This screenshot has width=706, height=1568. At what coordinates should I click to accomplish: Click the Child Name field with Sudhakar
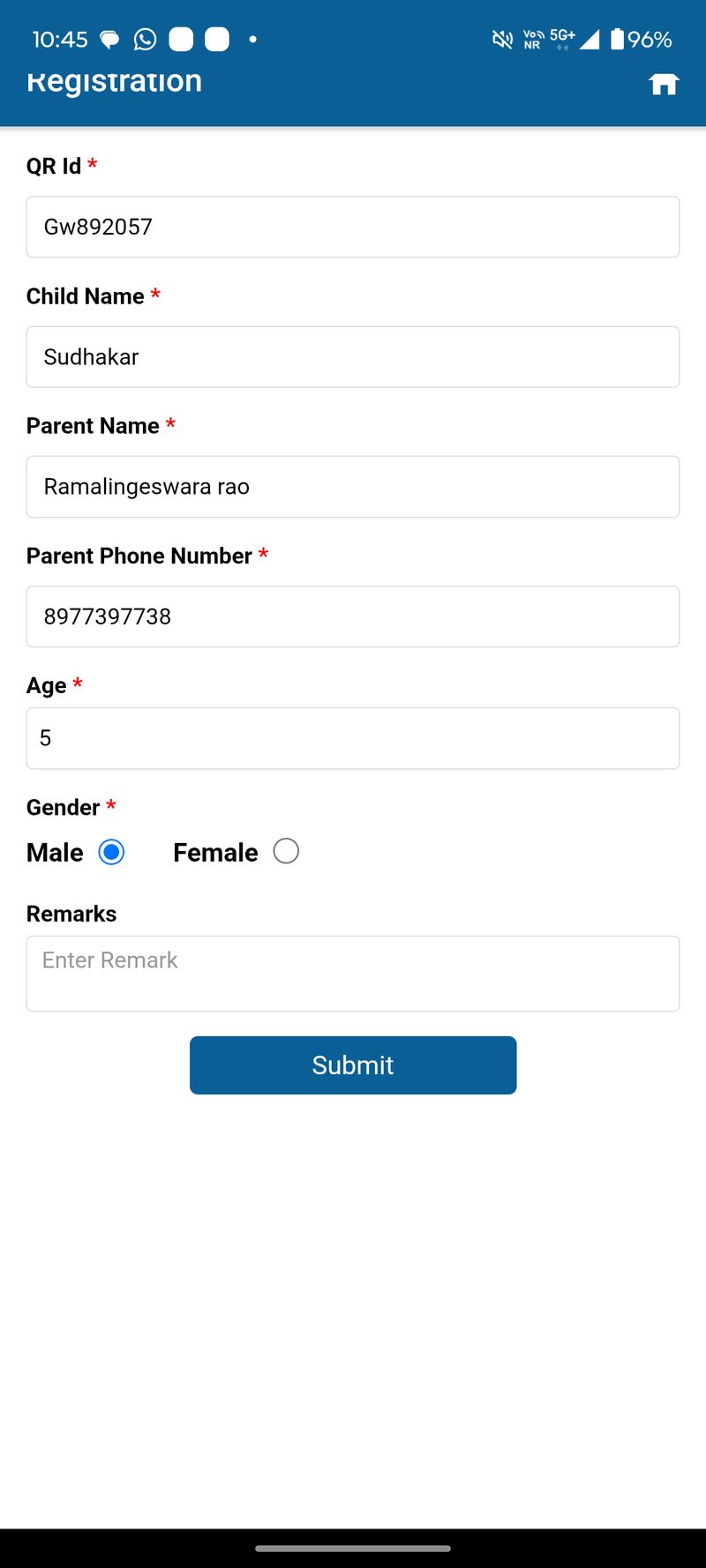click(353, 357)
